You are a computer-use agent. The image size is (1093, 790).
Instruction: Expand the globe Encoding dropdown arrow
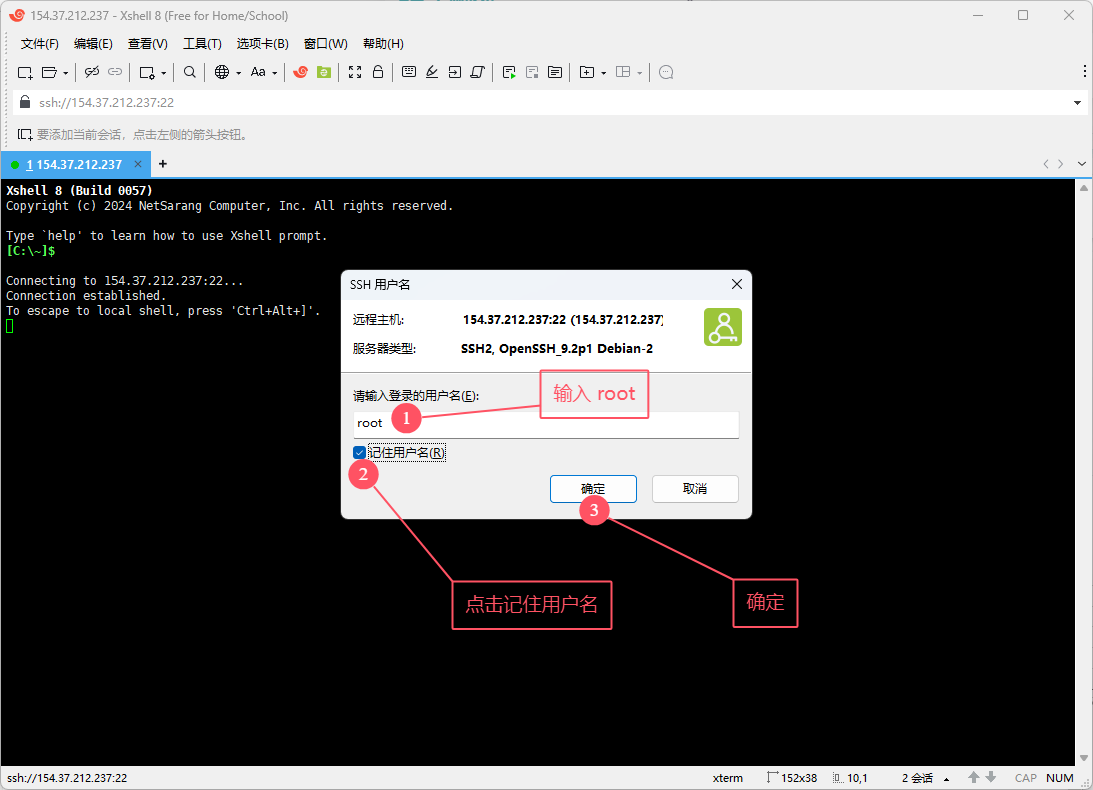tap(238, 73)
